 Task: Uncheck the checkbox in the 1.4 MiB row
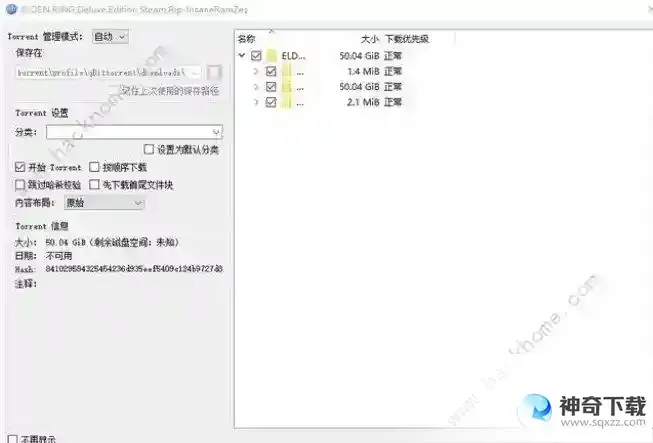271,71
